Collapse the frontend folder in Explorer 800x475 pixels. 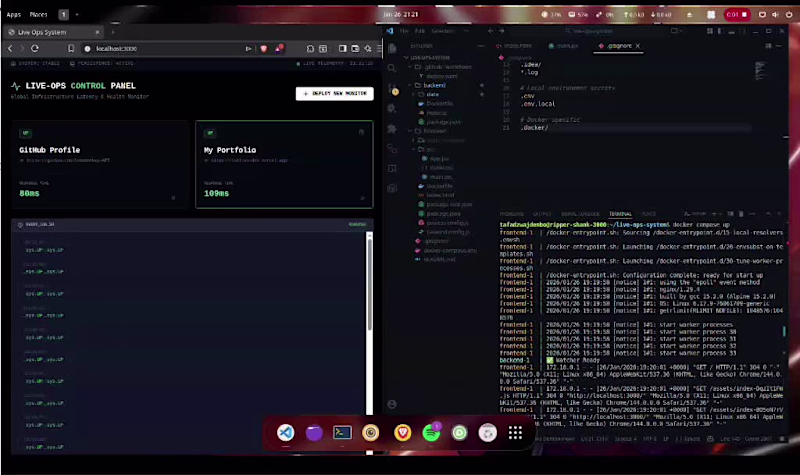435,131
